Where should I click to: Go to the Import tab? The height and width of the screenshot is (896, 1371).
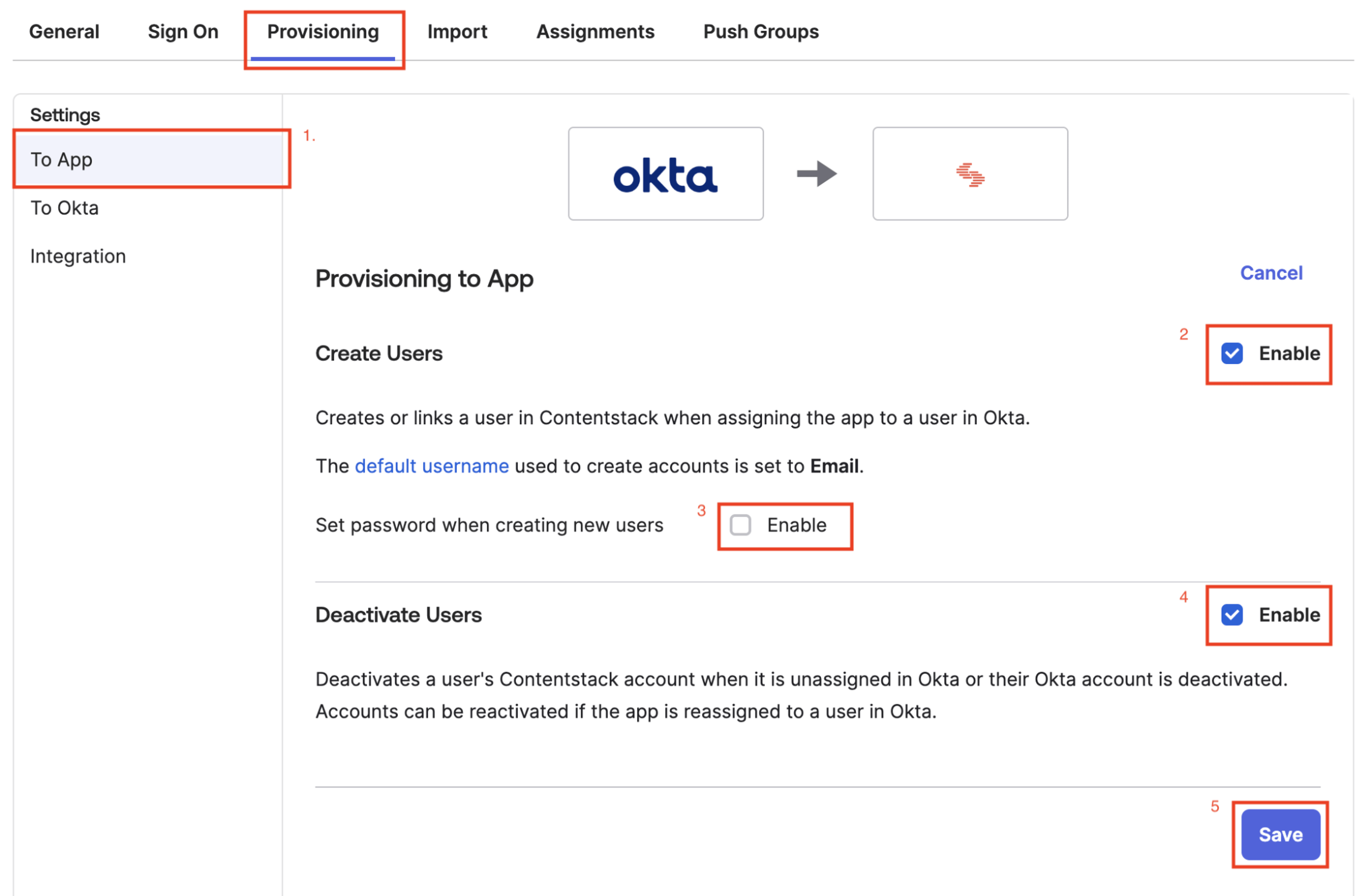457,31
